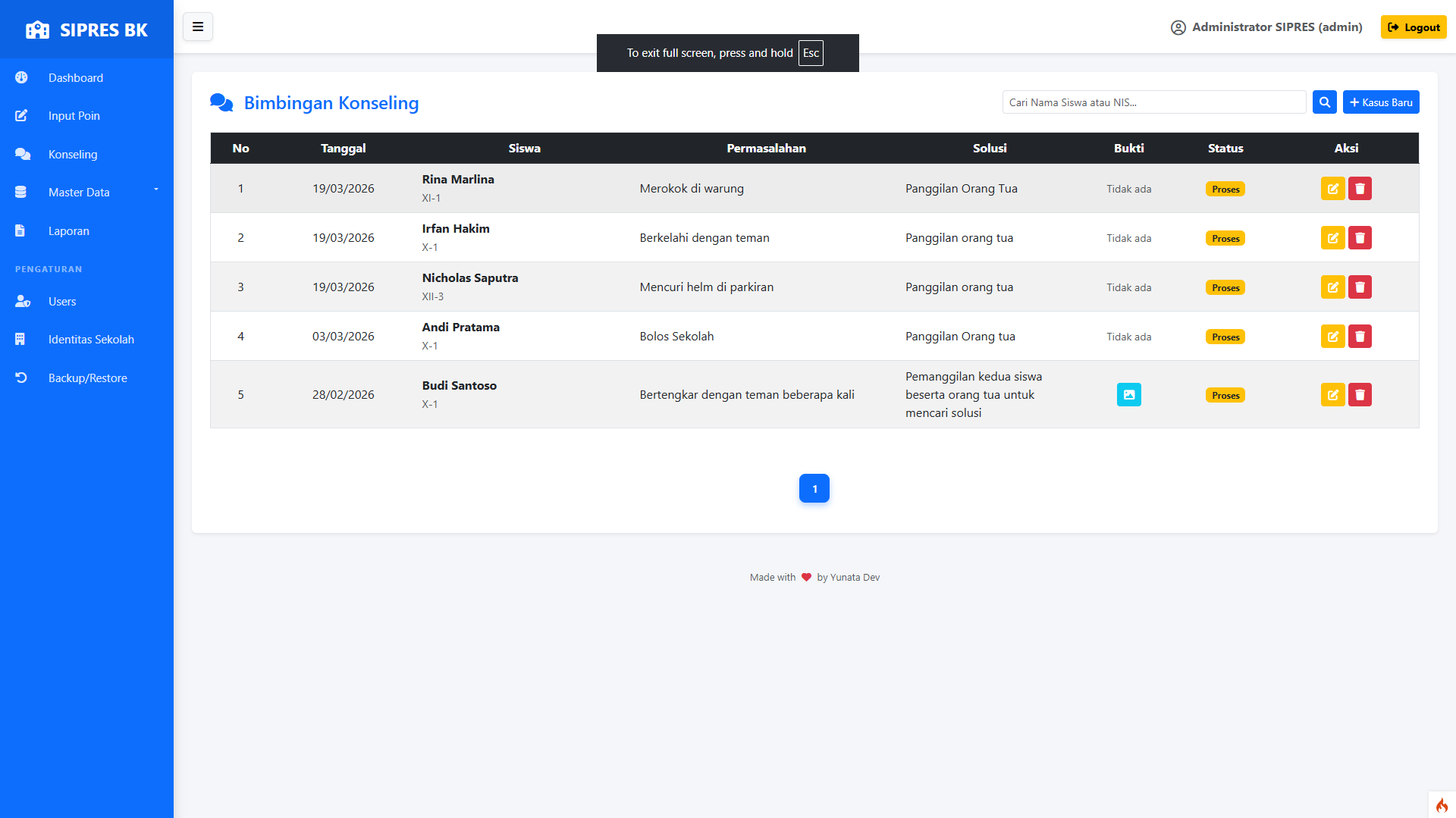1456x818 pixels.
Task: Click the Administrator SIPRES user profile
Action: tap(1266, 27)
